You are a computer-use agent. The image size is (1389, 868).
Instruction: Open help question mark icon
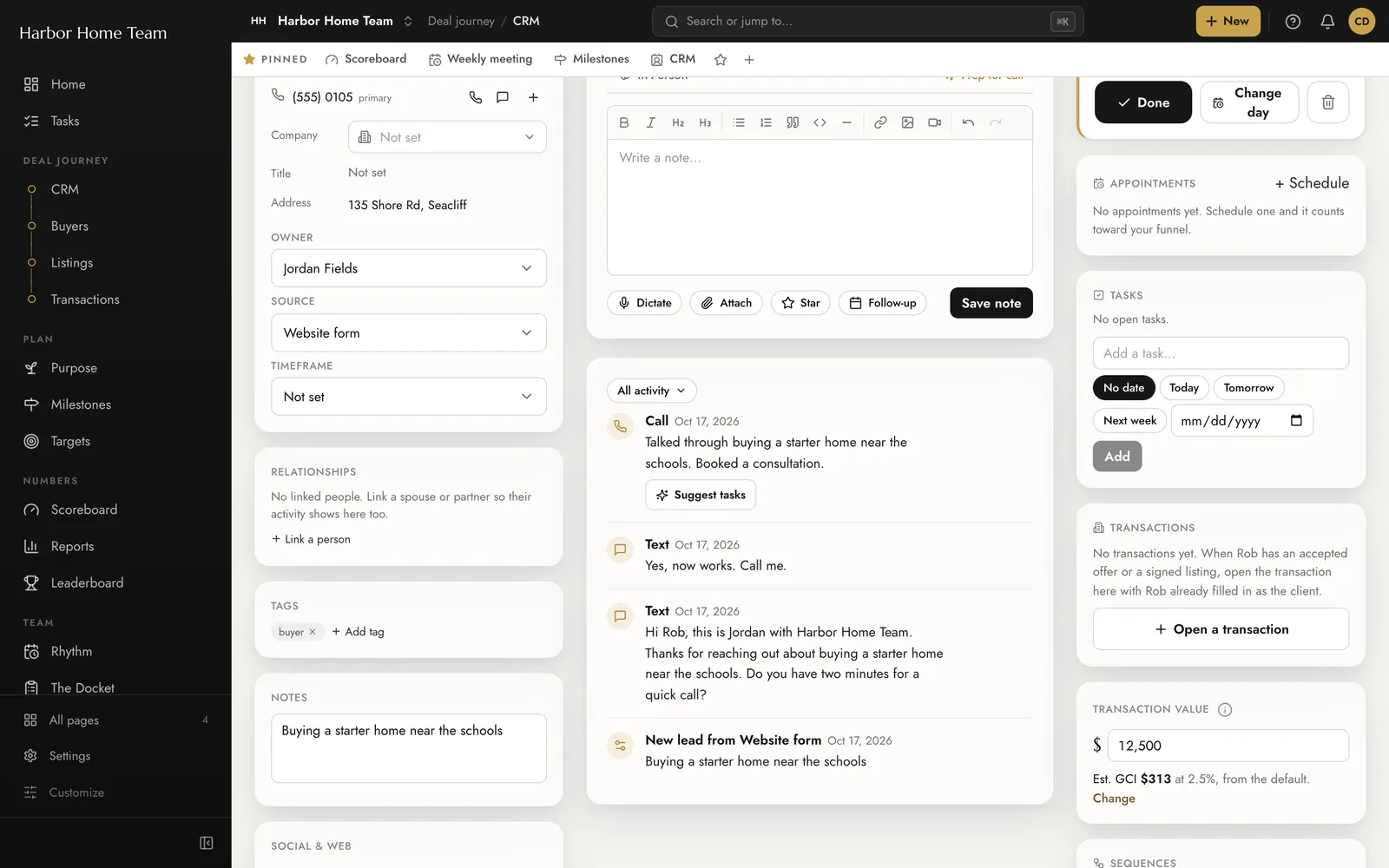(x=1293, y=22)
